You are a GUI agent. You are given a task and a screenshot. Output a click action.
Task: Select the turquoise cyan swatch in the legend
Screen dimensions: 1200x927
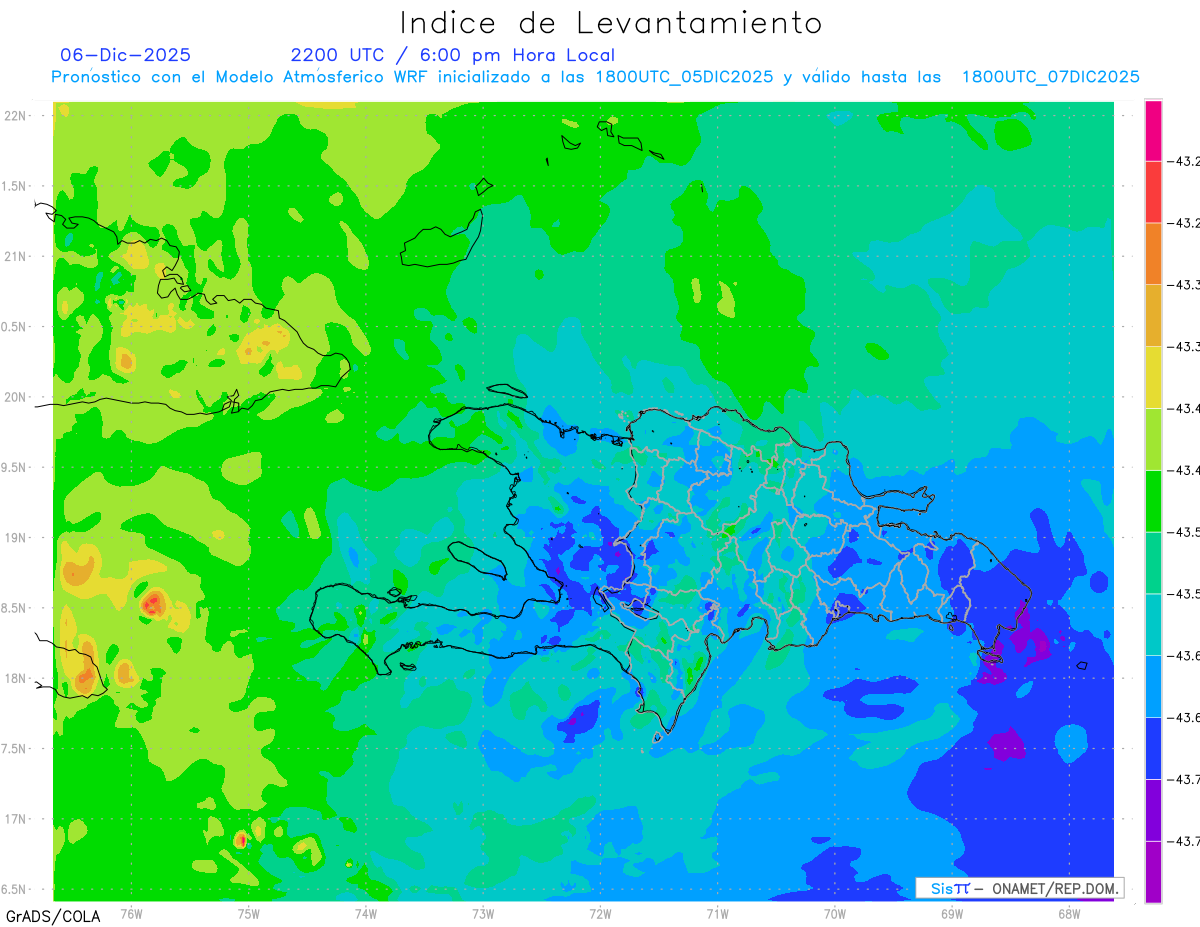[x=1153, y=625]
